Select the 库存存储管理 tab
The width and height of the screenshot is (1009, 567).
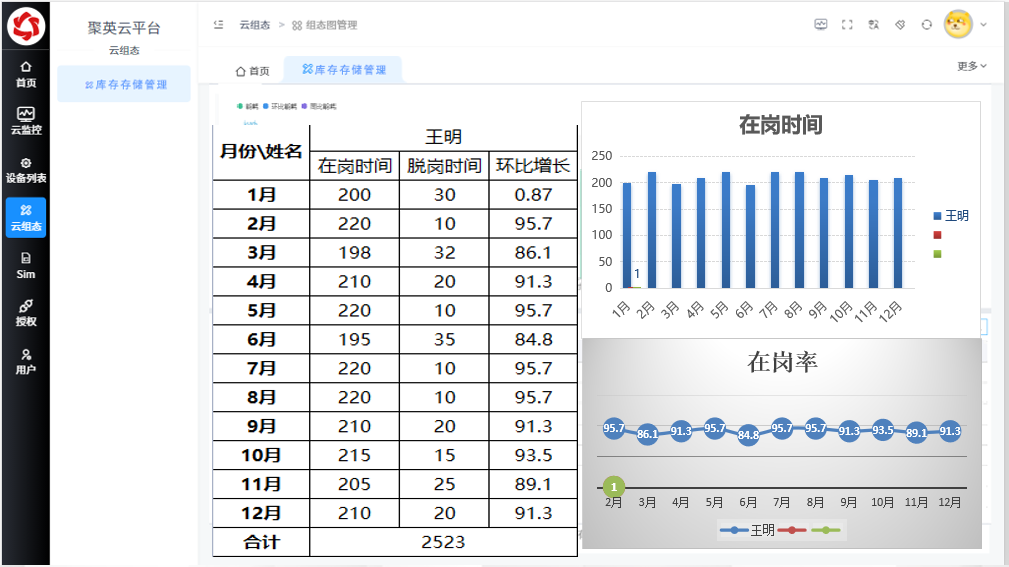point(344,70)
